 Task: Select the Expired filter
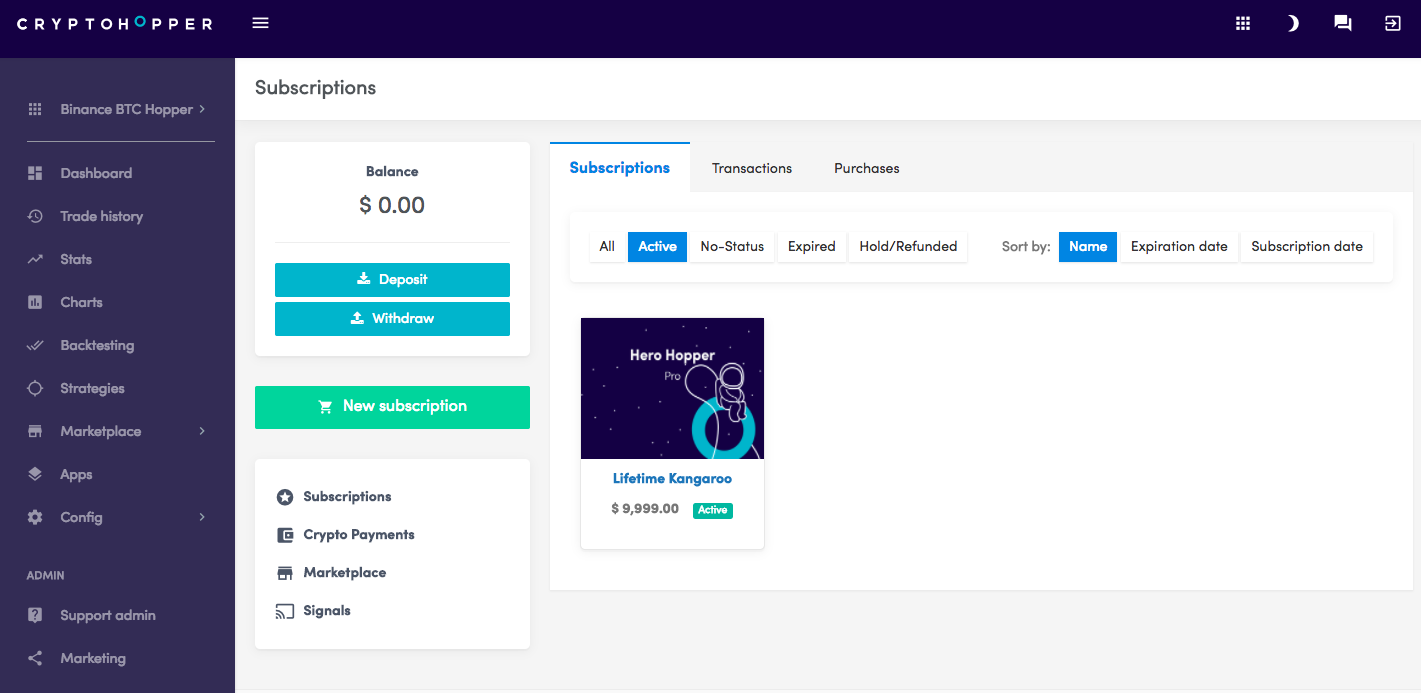[811, 247]
